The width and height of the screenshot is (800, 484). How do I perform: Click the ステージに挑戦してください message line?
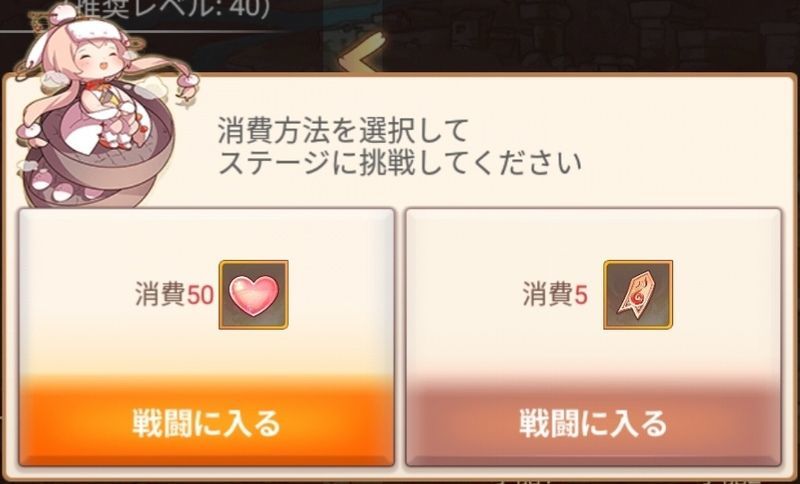tap(399, 163)
